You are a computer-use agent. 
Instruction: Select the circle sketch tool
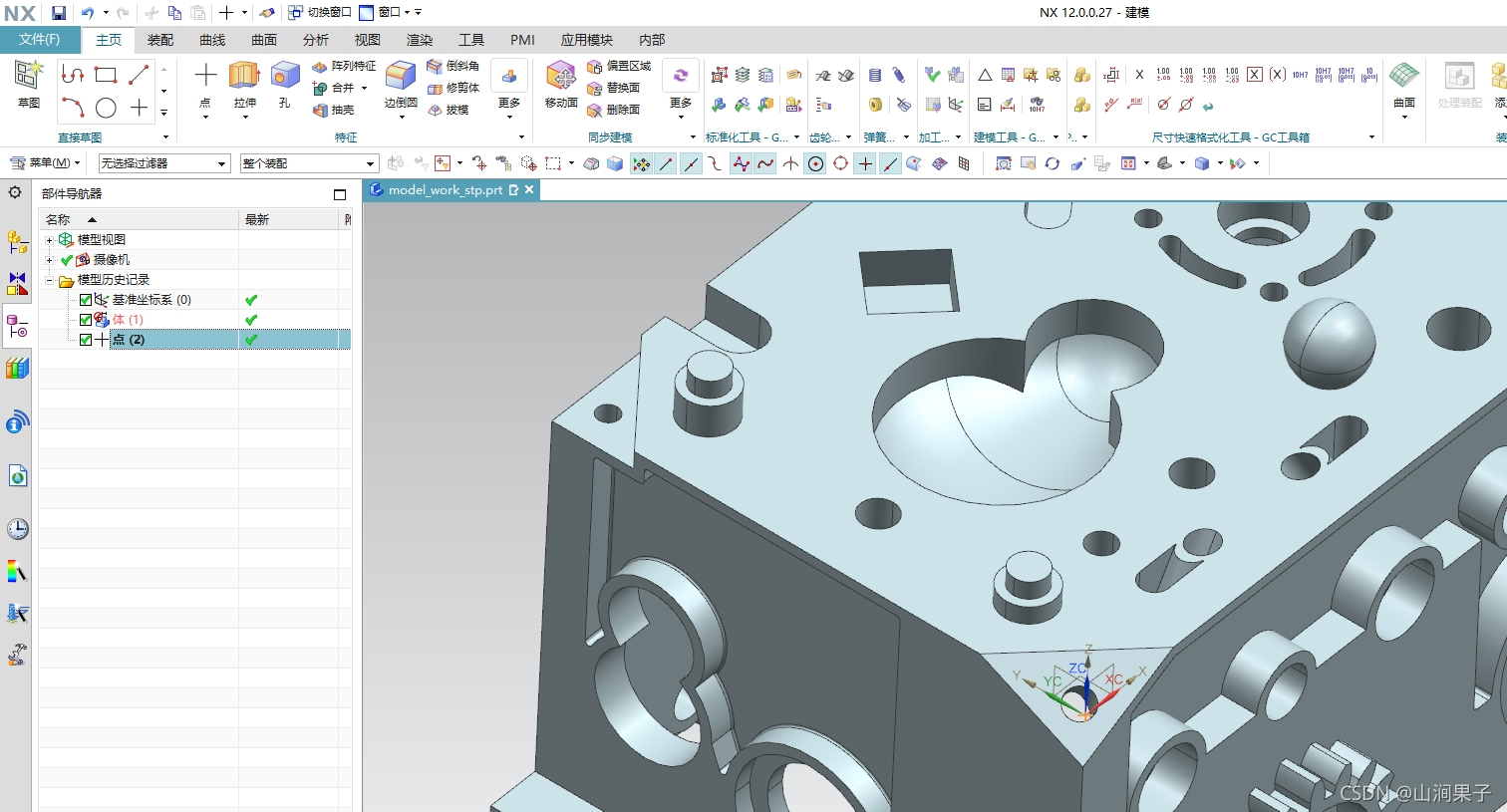pos(106,108)
